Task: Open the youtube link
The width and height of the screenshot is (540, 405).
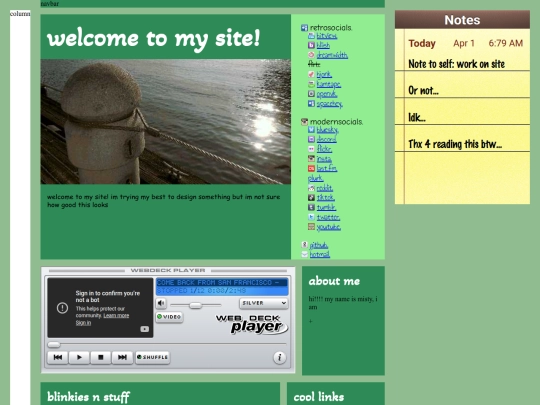Action: [x=329, y=227]
